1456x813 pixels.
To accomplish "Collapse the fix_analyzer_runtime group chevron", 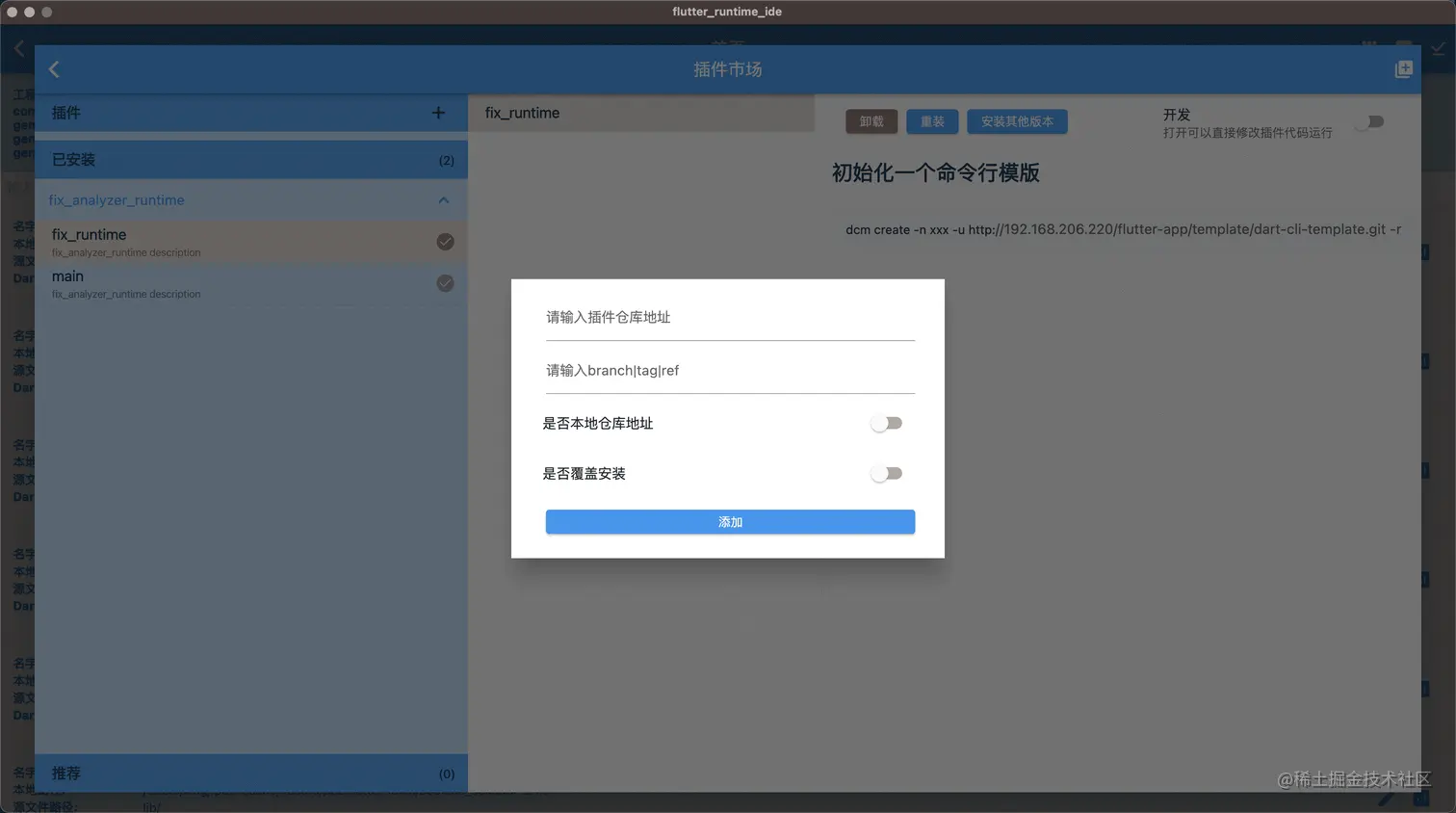I will coord(444,200).
